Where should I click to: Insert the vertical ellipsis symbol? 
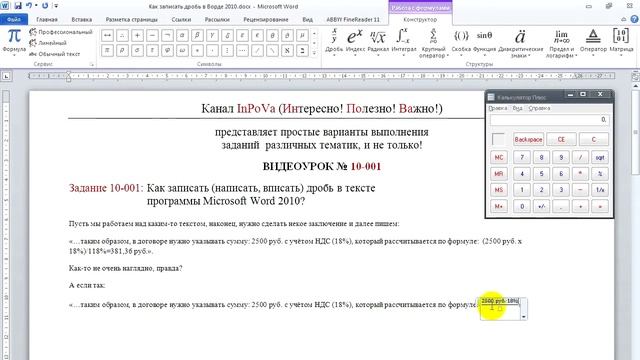[227, 50]
